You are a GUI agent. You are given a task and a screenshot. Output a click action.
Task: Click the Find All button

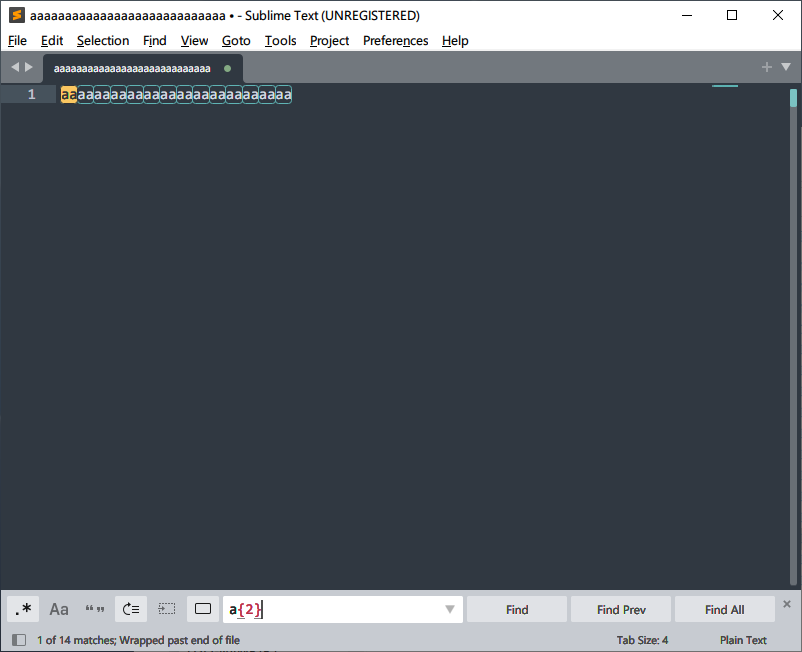(x=724, y=609)
